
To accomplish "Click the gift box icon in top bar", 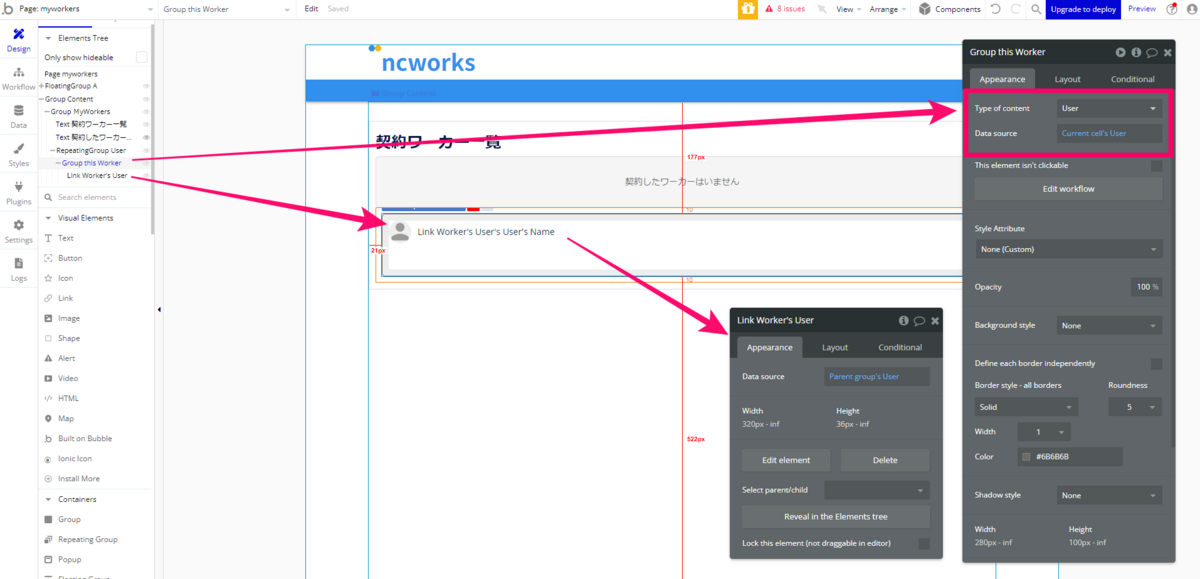I will pos(748,9).
